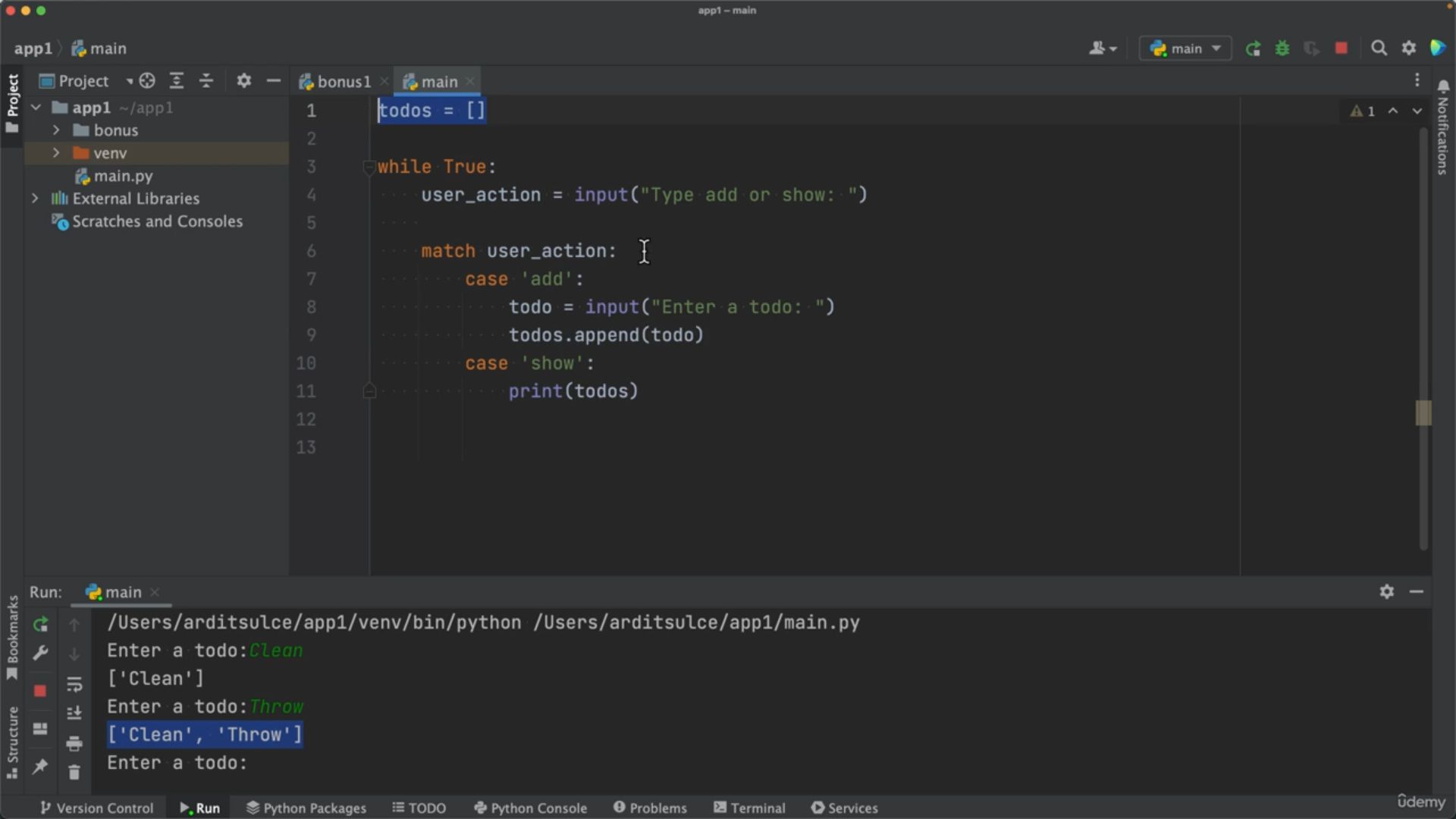Open Python Packages tool window
The image size is (1456, 819).
pyautogui.click(x=306, y=808)
